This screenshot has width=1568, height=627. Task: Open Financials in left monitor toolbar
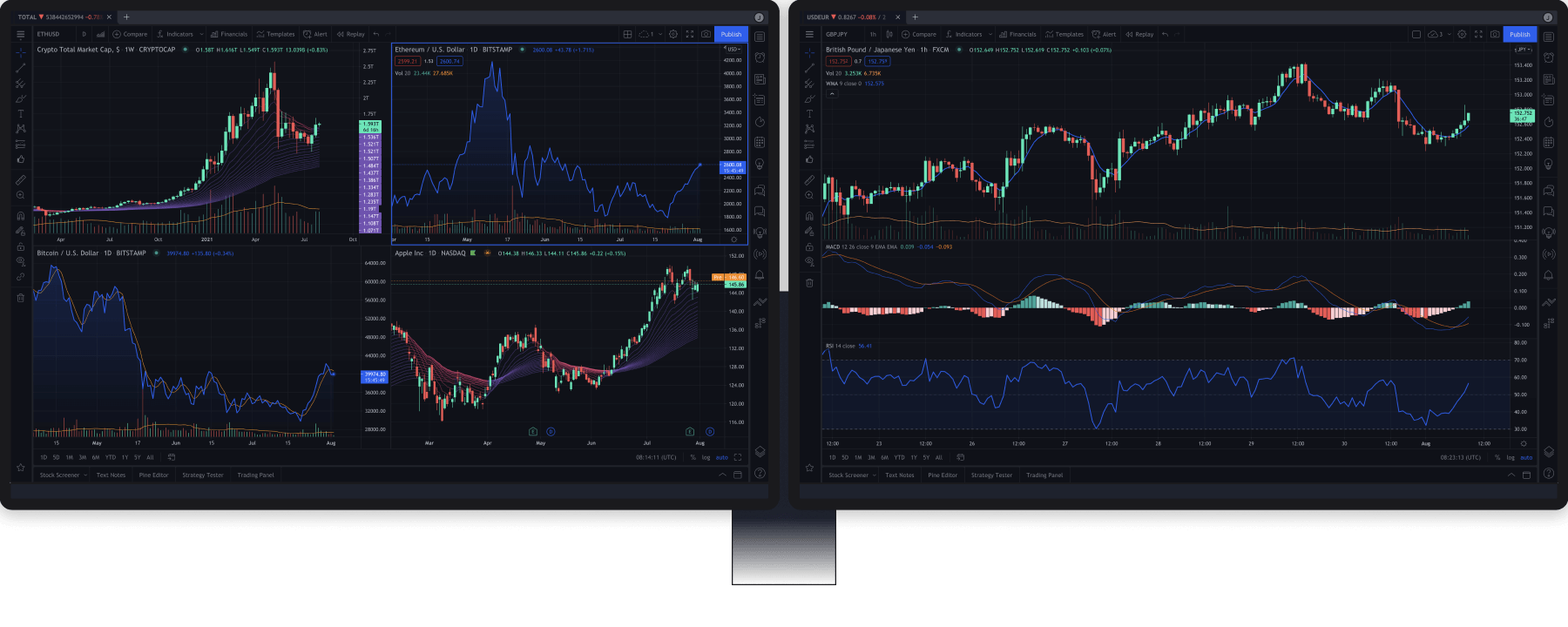pos(229,34)
